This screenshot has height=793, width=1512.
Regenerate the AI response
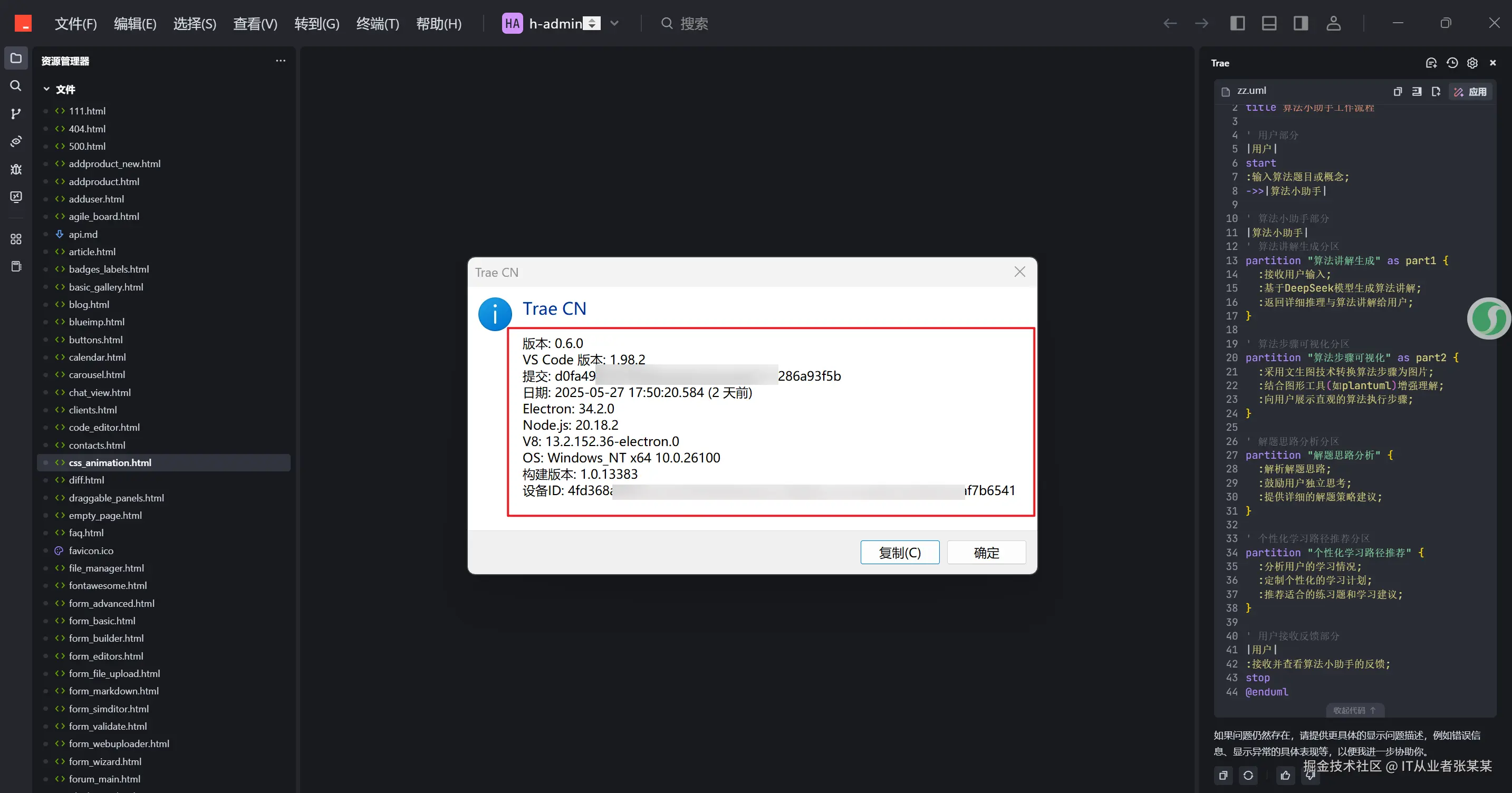pyautogui.click(x=1248, y=776)
